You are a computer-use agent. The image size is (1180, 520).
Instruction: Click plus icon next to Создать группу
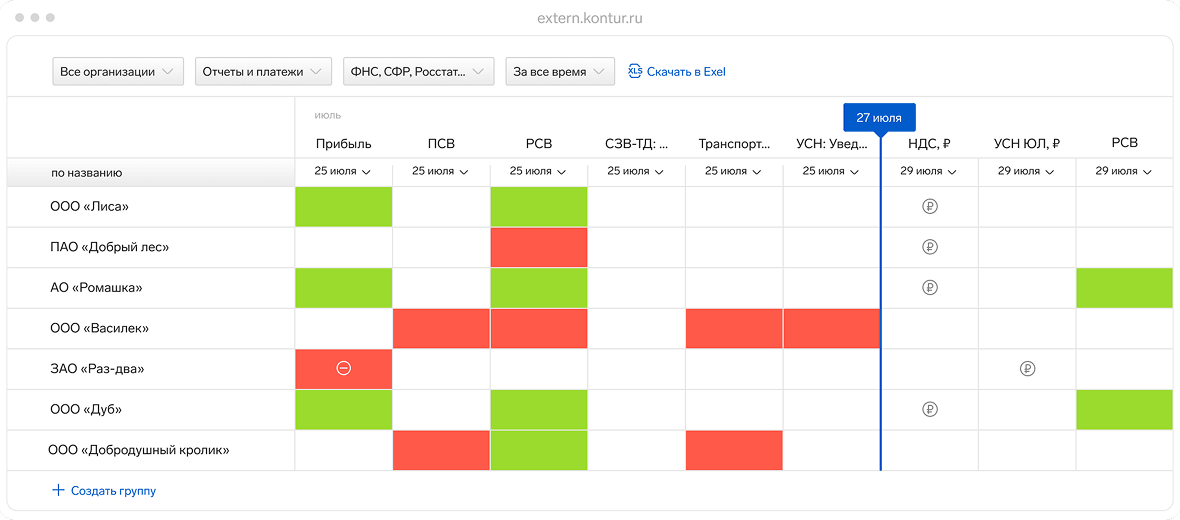click(x=58, y=491)
